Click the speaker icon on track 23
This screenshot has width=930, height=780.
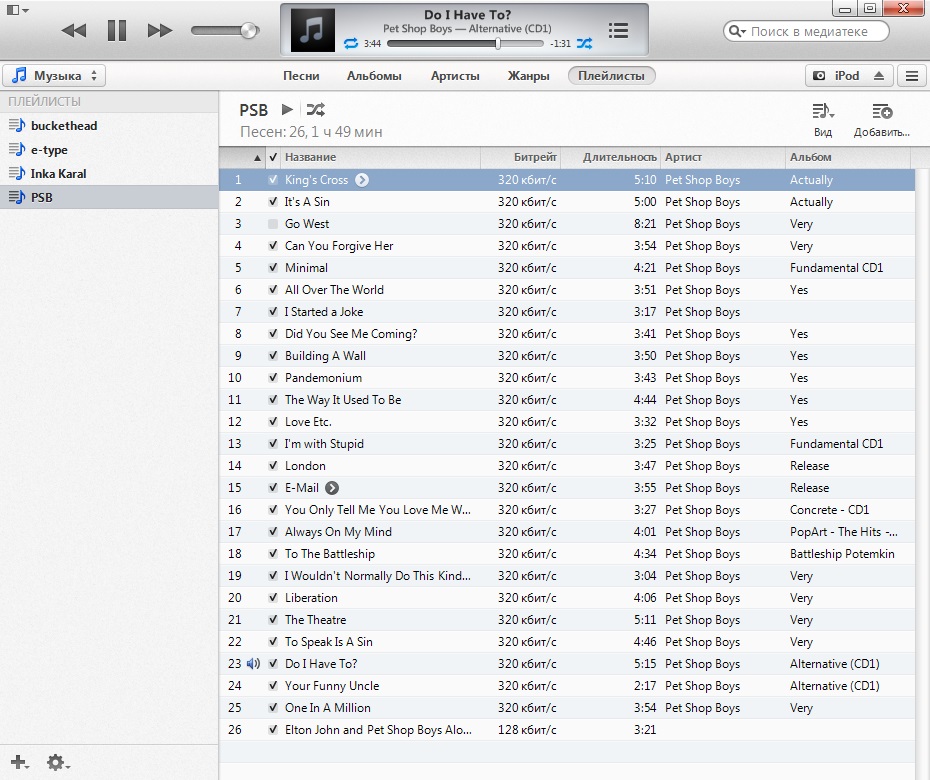(x=253, y=664)
